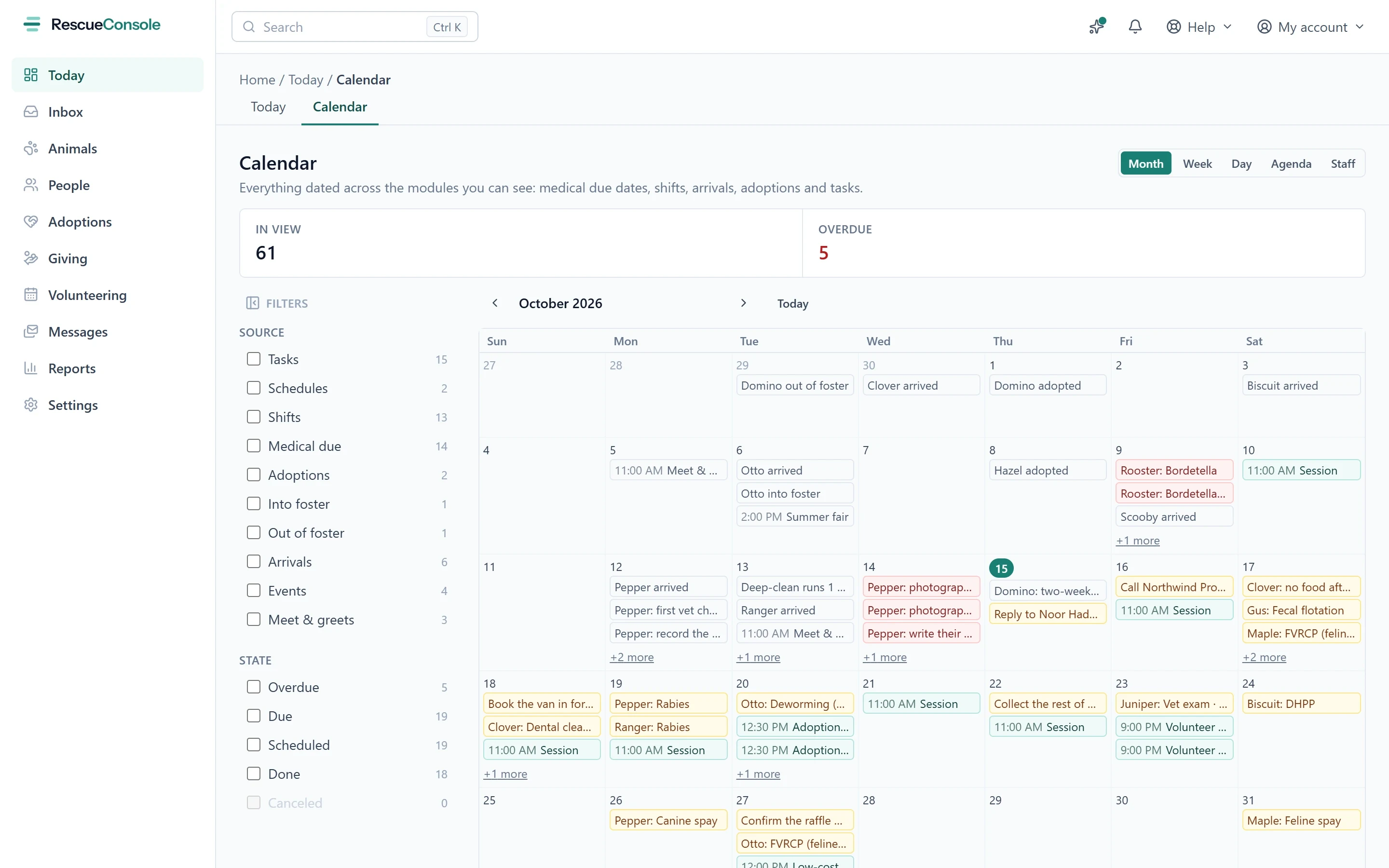
Task: Select day 15 in the calendar
Action: pos(1001,569)
